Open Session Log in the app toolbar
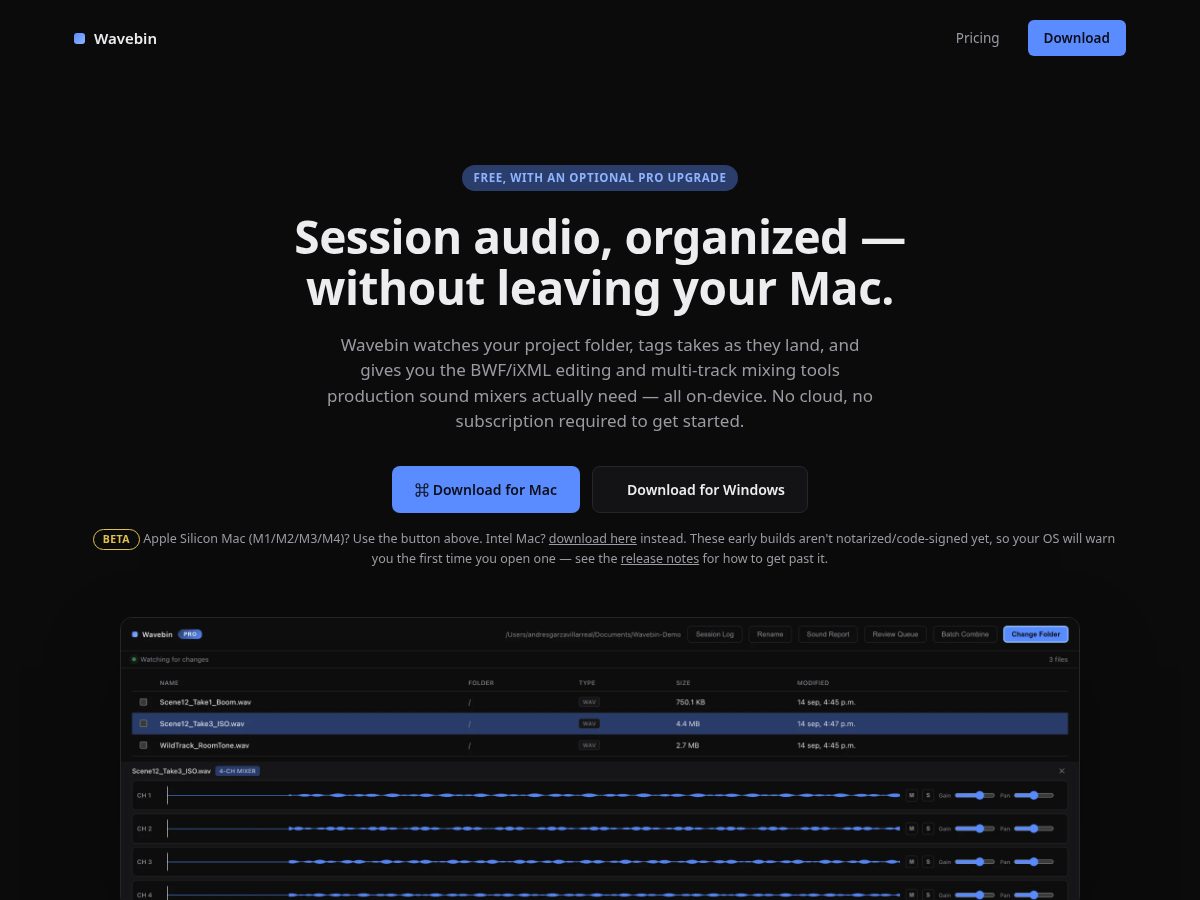The image size is (1200, 900). point(715,634)
